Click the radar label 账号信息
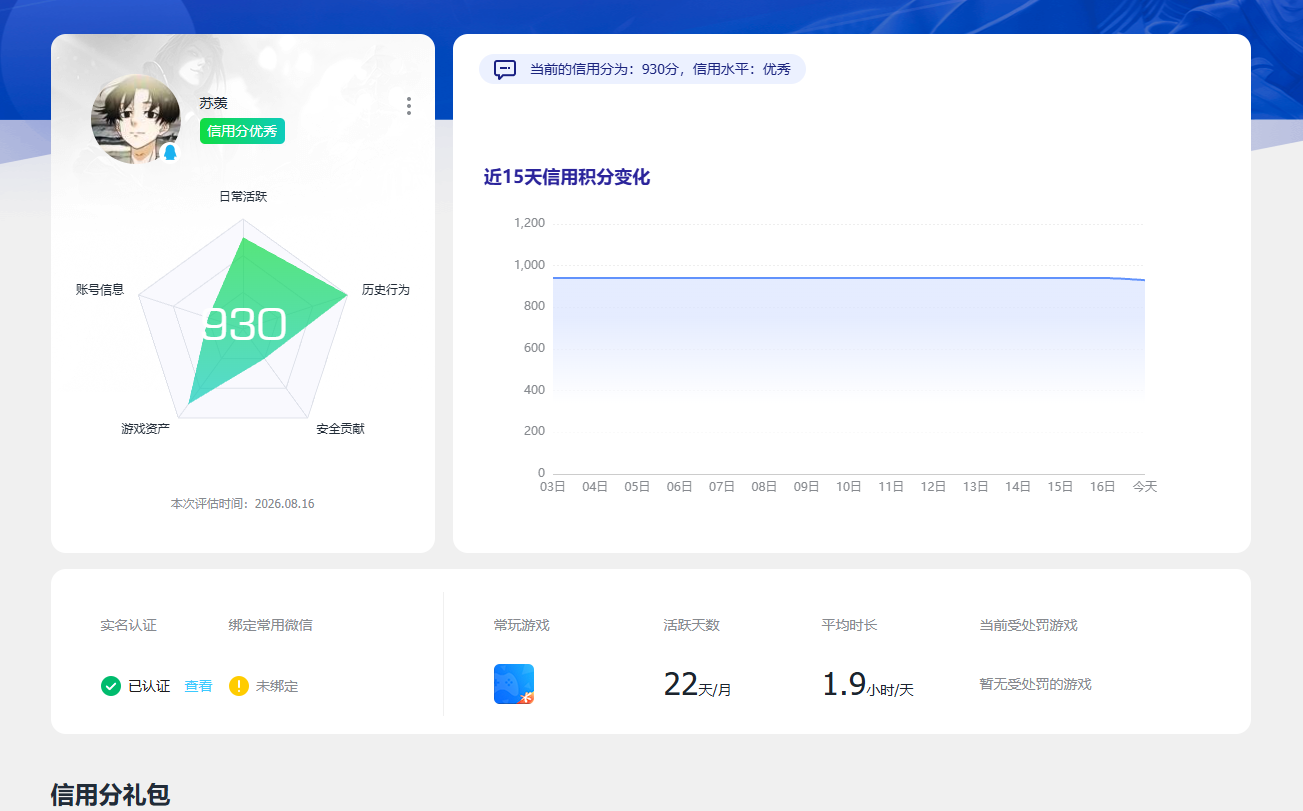 coord(100,289)
